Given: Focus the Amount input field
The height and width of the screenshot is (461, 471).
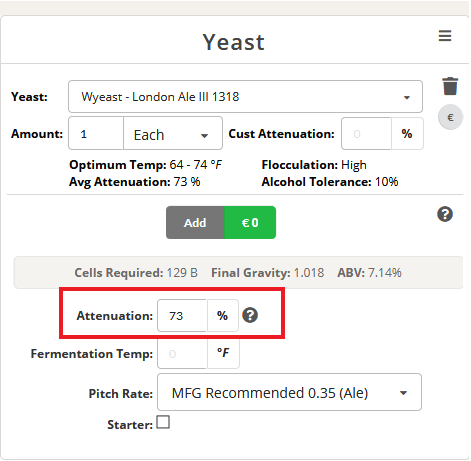Looking at the screenshot, I should (96, 134).
